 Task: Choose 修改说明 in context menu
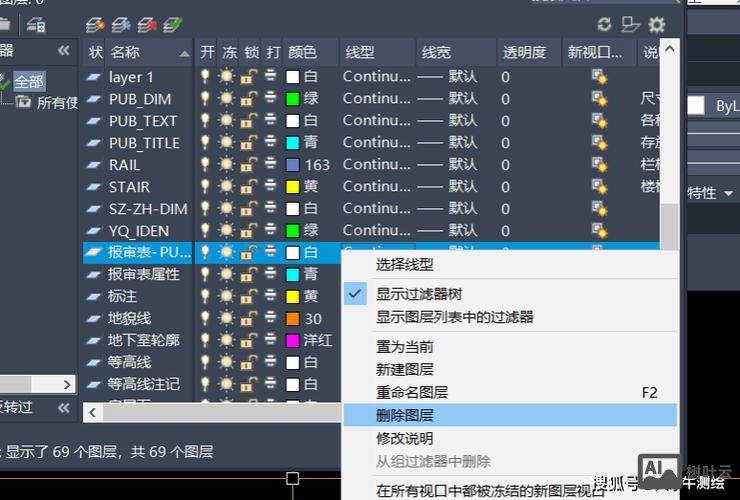(x=404, y=438)
